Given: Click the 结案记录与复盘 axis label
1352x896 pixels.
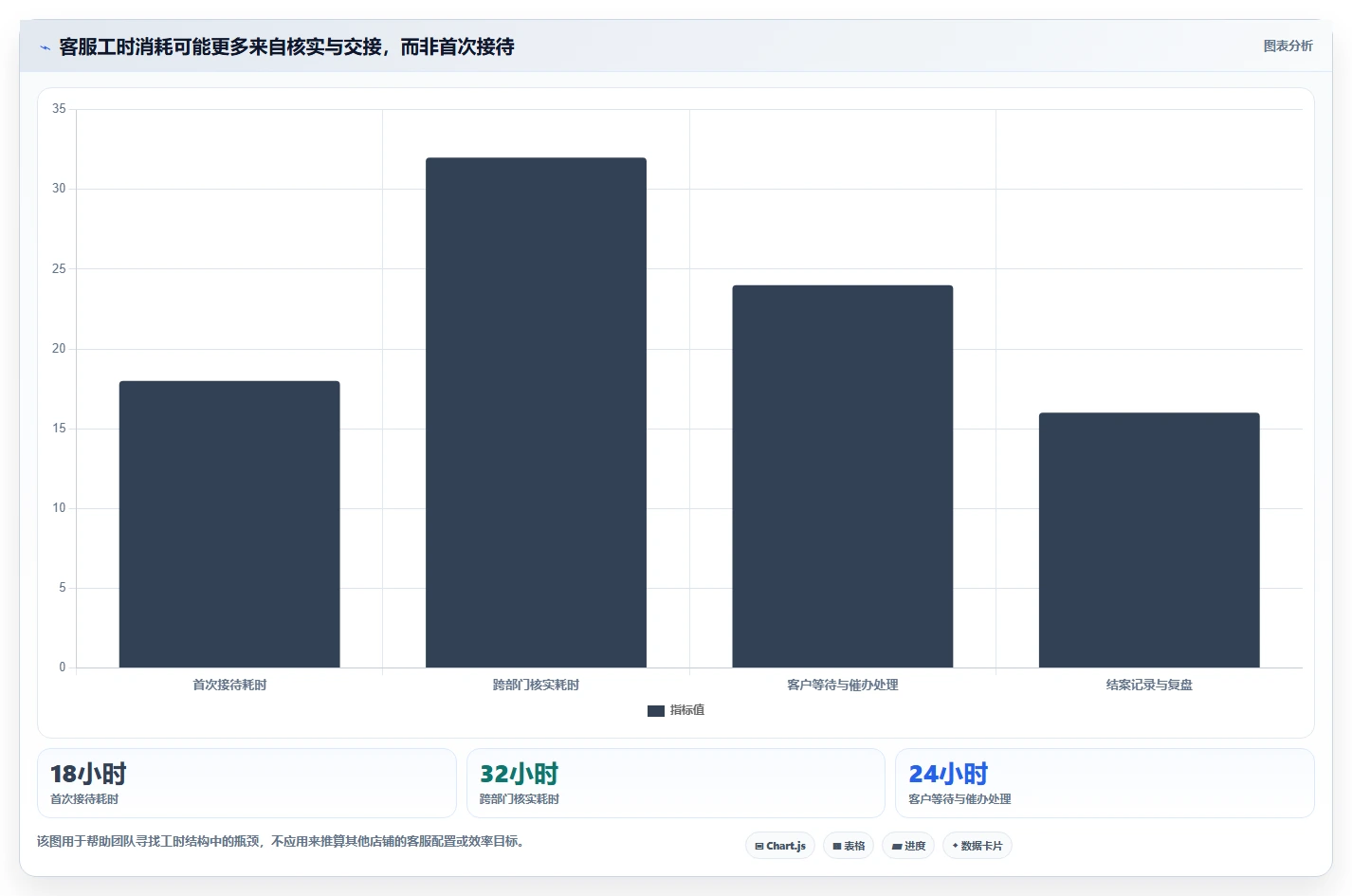Looking at the screenshot, I should 1149,685.
